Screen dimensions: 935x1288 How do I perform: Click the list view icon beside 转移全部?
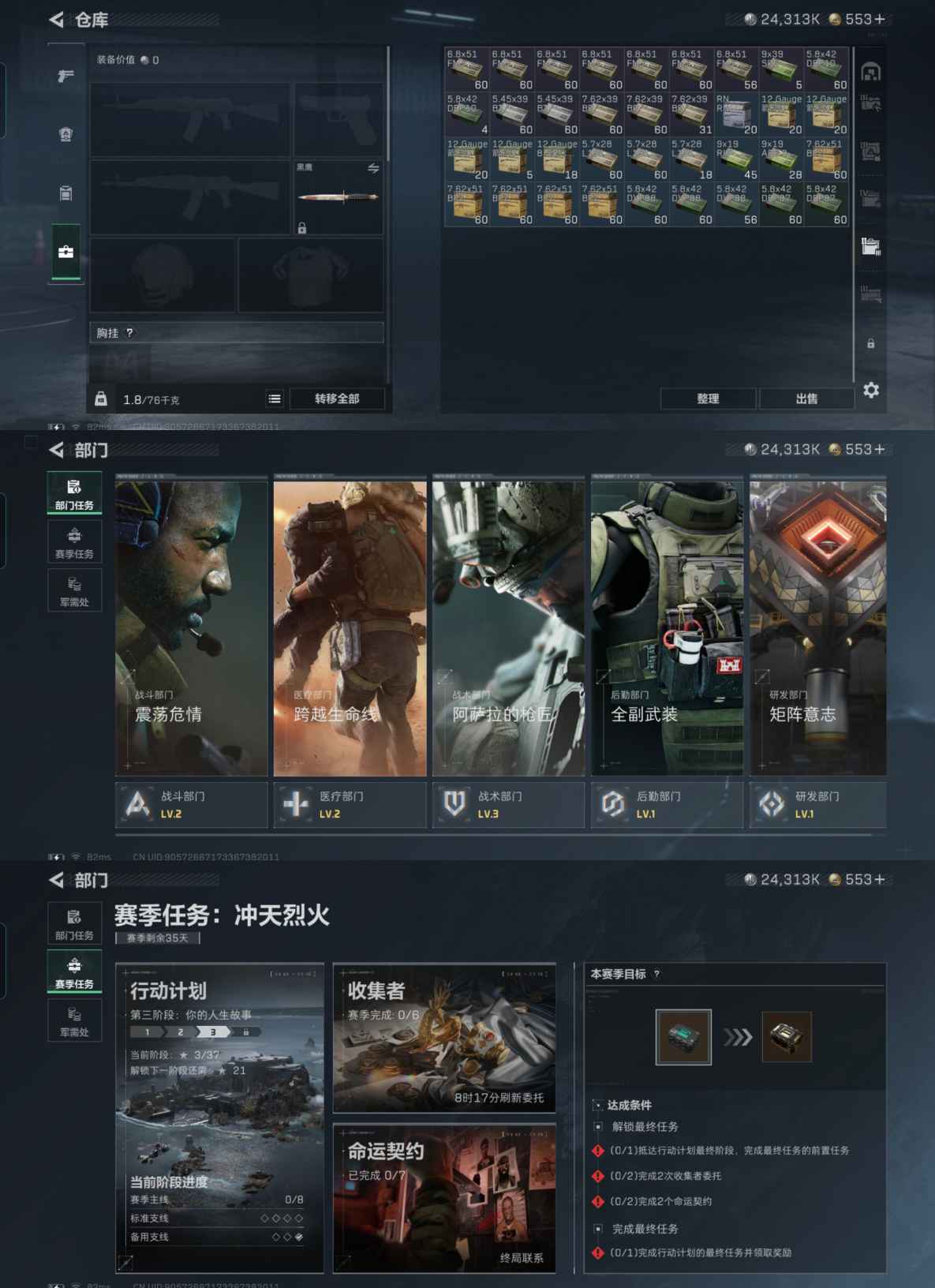pyautogui.click(x=274, y=399)
